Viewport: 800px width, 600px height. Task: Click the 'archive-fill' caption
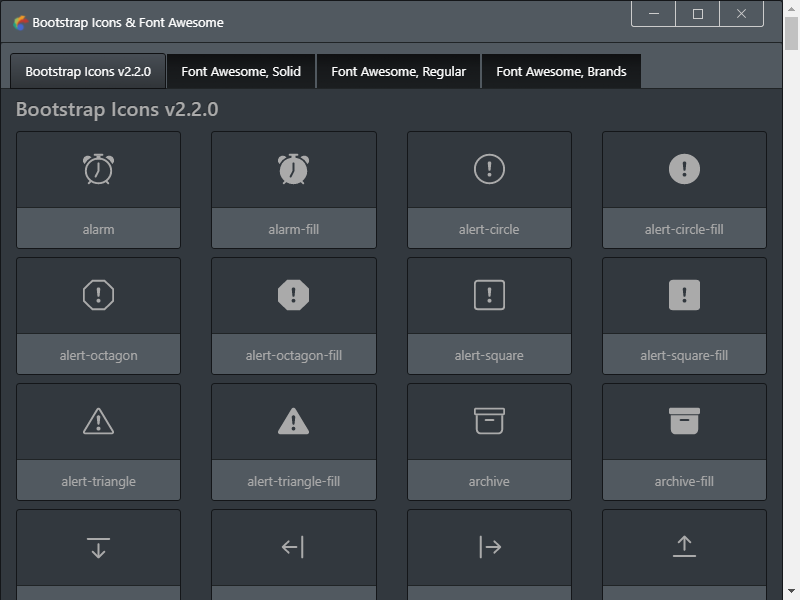[684, 482]
